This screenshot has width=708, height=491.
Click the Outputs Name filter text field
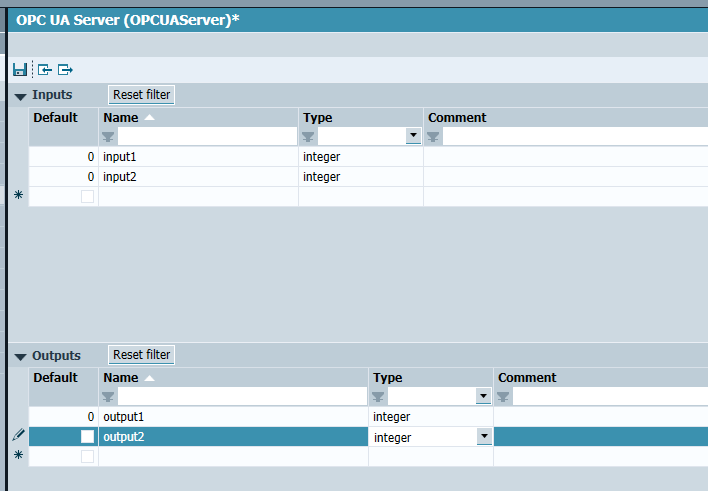pos(242,396)
